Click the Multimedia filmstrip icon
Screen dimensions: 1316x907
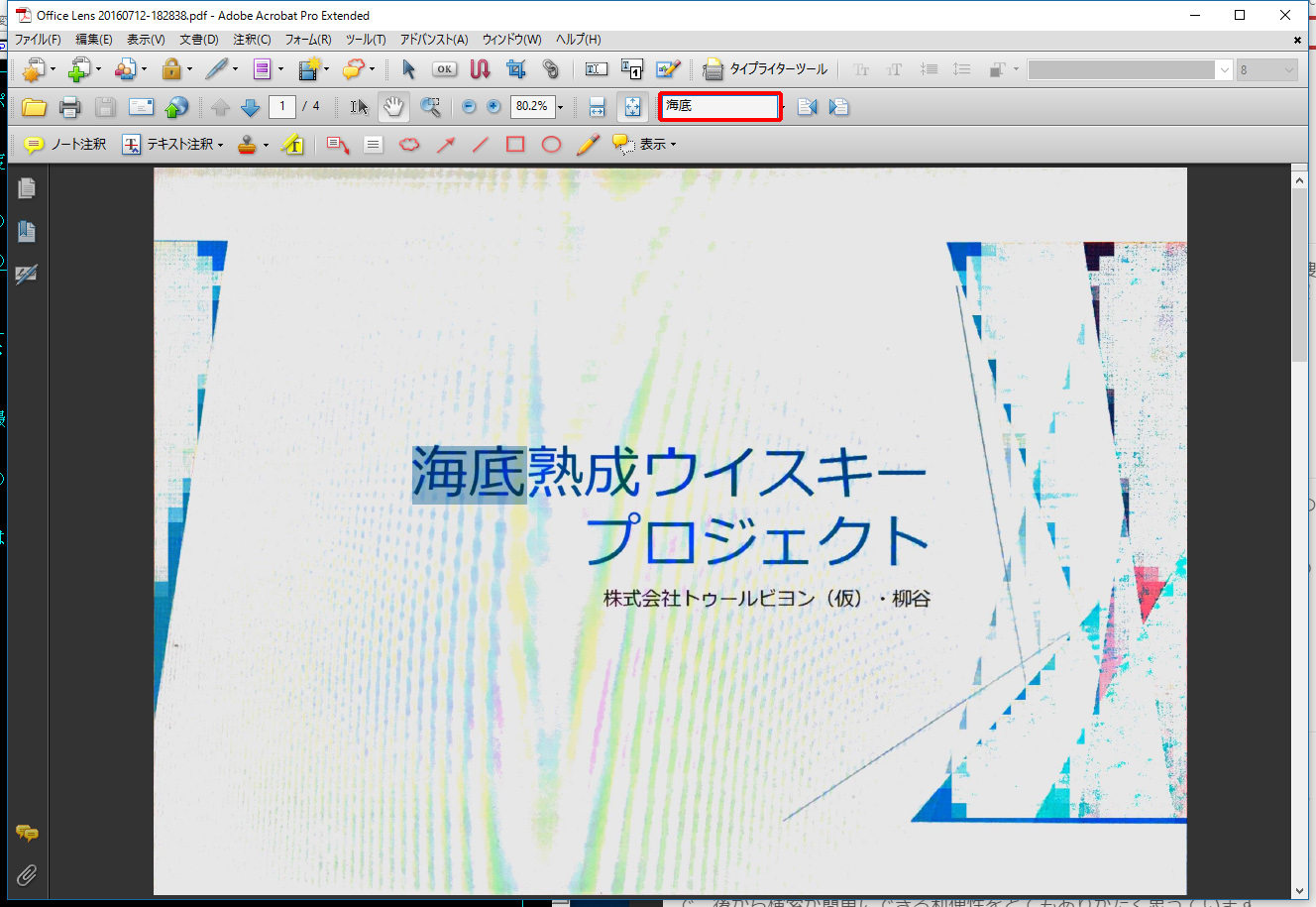(x=310, y=69)
